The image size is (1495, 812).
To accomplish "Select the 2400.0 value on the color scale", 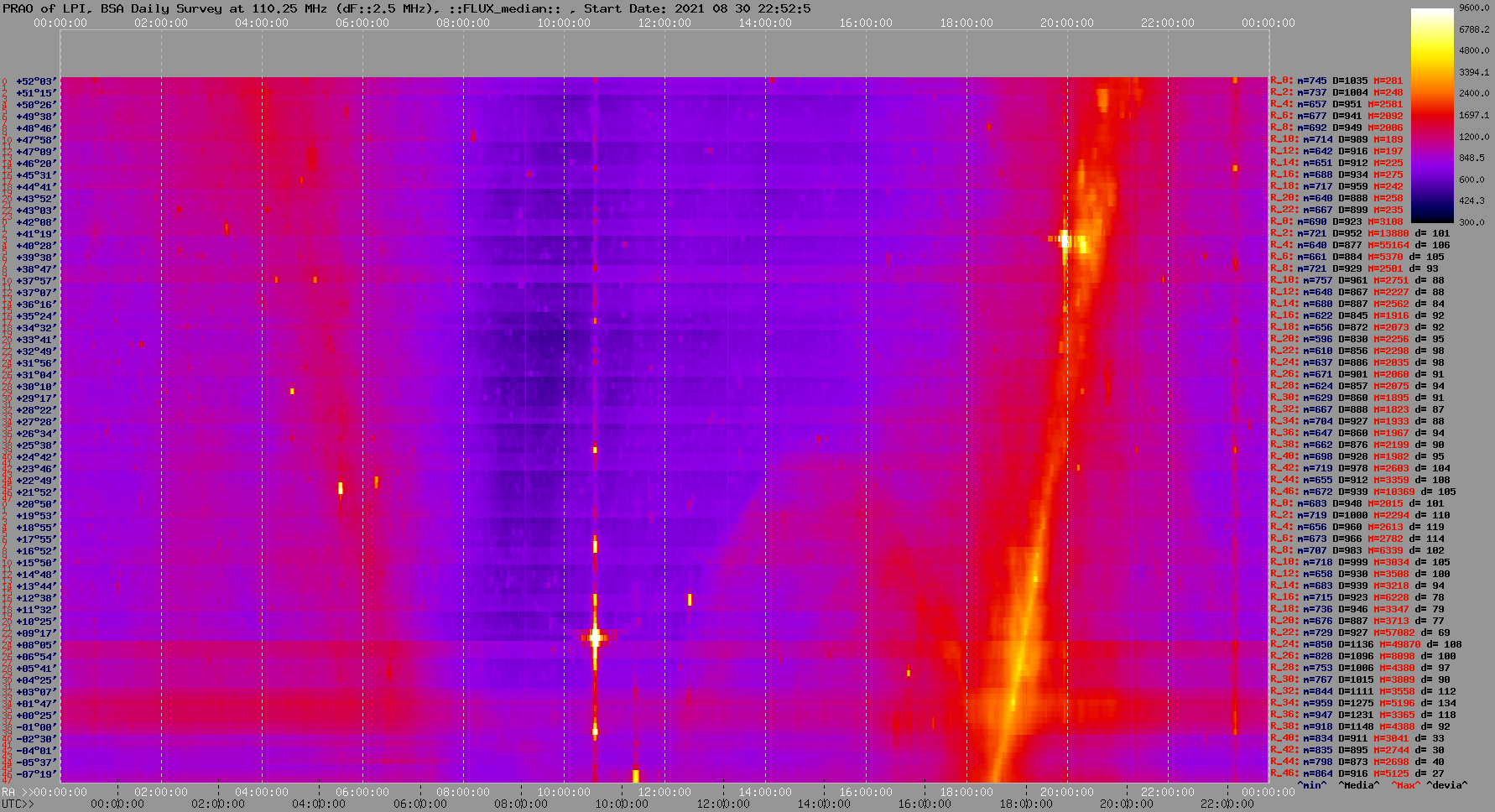I will click(1473, 93).
